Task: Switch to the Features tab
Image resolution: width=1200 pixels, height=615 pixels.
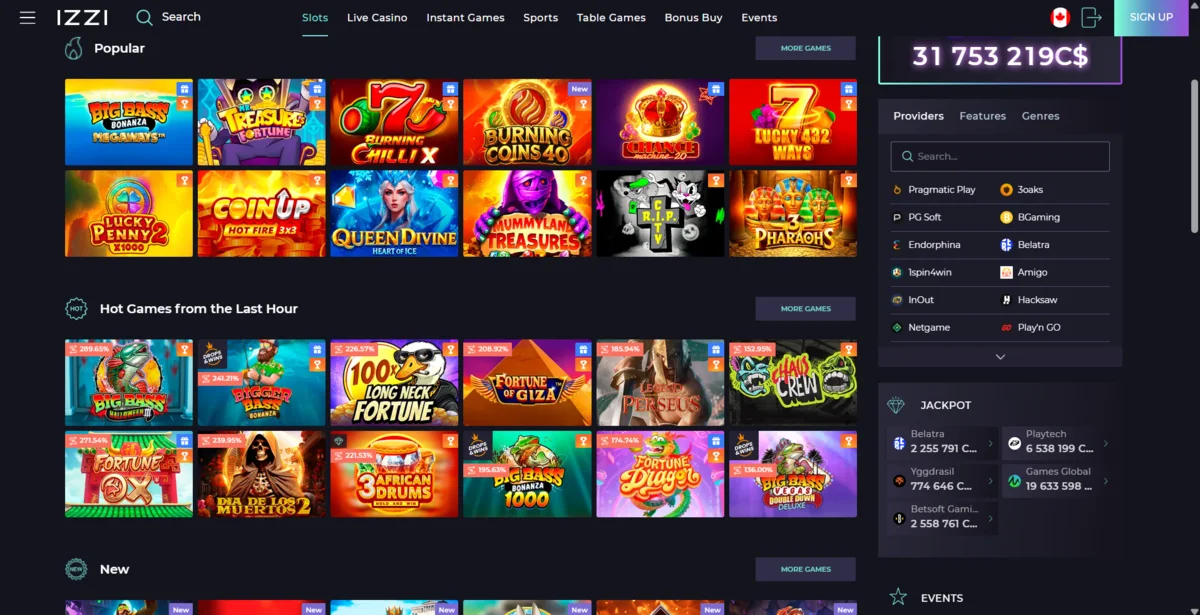Action: (x=982, y=116)
